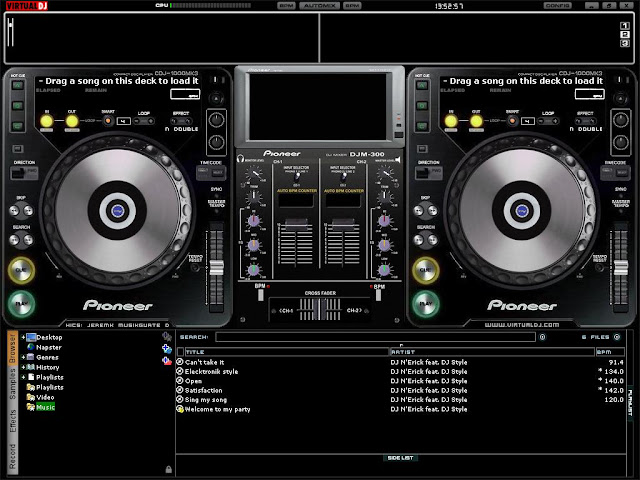This screenshot has width=640, height=480.
Task: Click channel 2 LOW equalizer knob
Action: point(384,270)
